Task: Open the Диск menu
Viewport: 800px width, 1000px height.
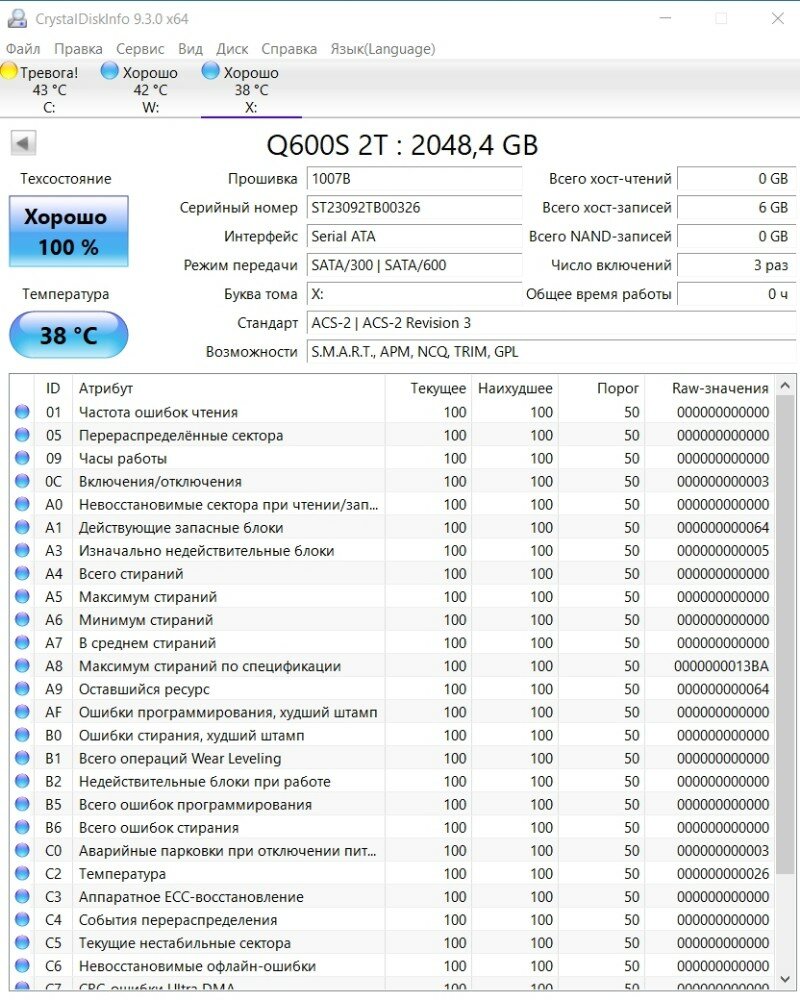Action: (x=232, y=49)
